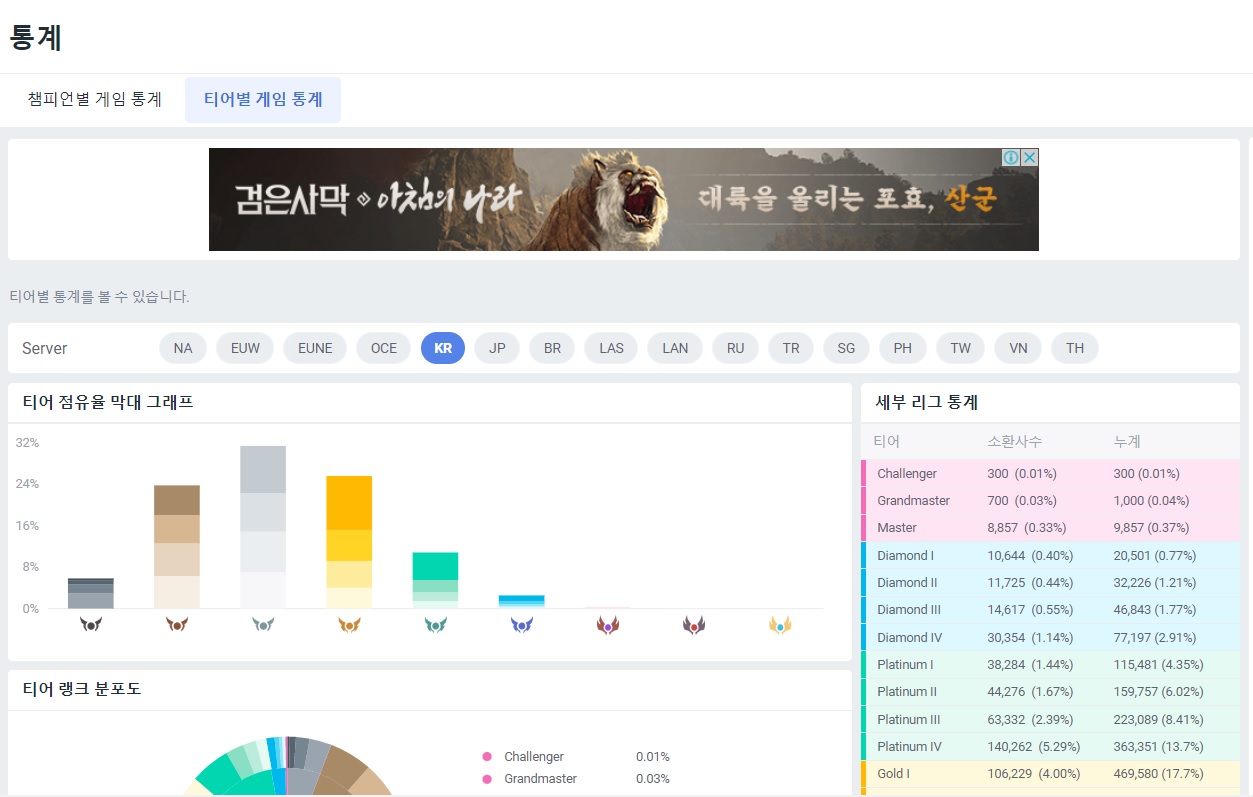Select the VN server
Screen dimensions: 1253x797
[1018, 348]
